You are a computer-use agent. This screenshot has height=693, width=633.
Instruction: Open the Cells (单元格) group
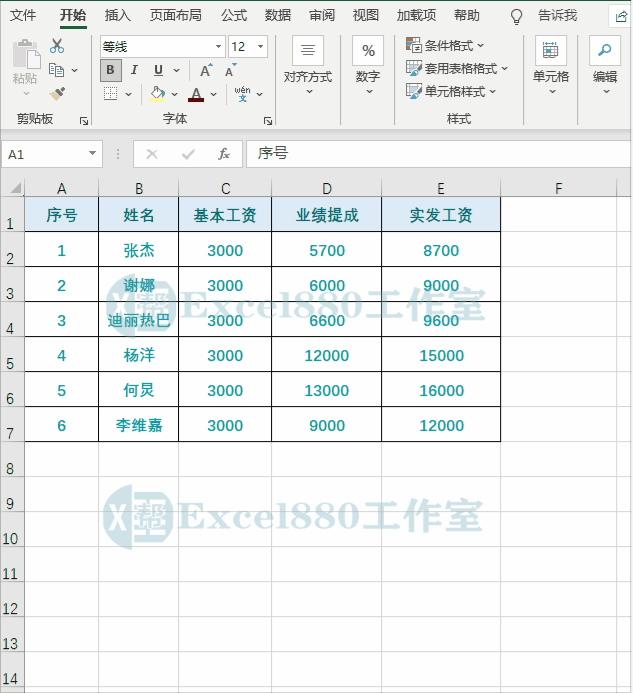coord(551,66)
